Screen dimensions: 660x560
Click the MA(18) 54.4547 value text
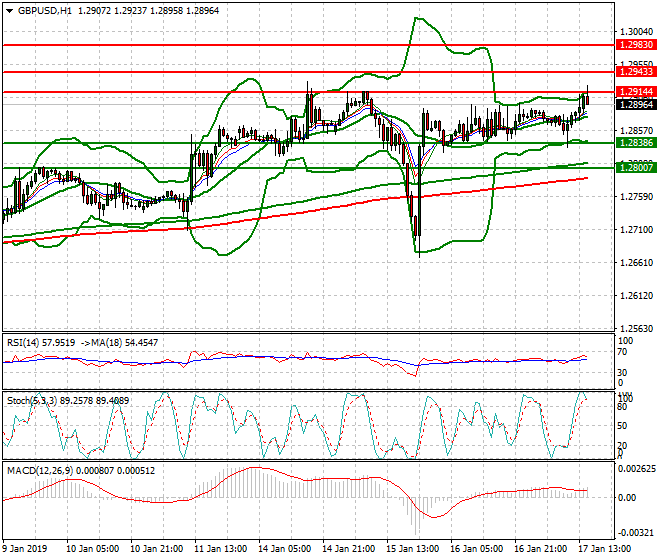125,343
